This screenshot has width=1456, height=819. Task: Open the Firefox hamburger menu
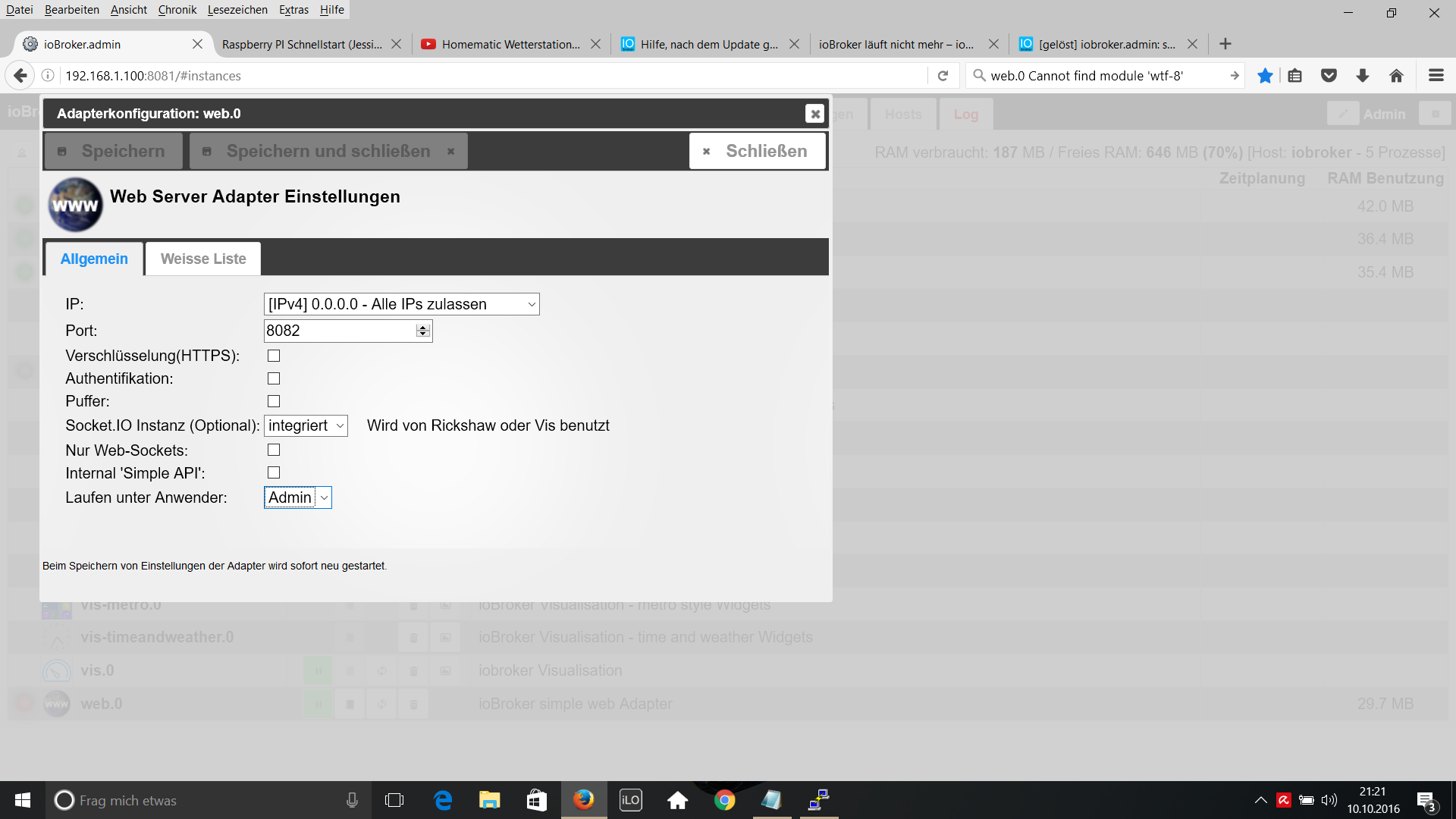tap(1436, 76)
